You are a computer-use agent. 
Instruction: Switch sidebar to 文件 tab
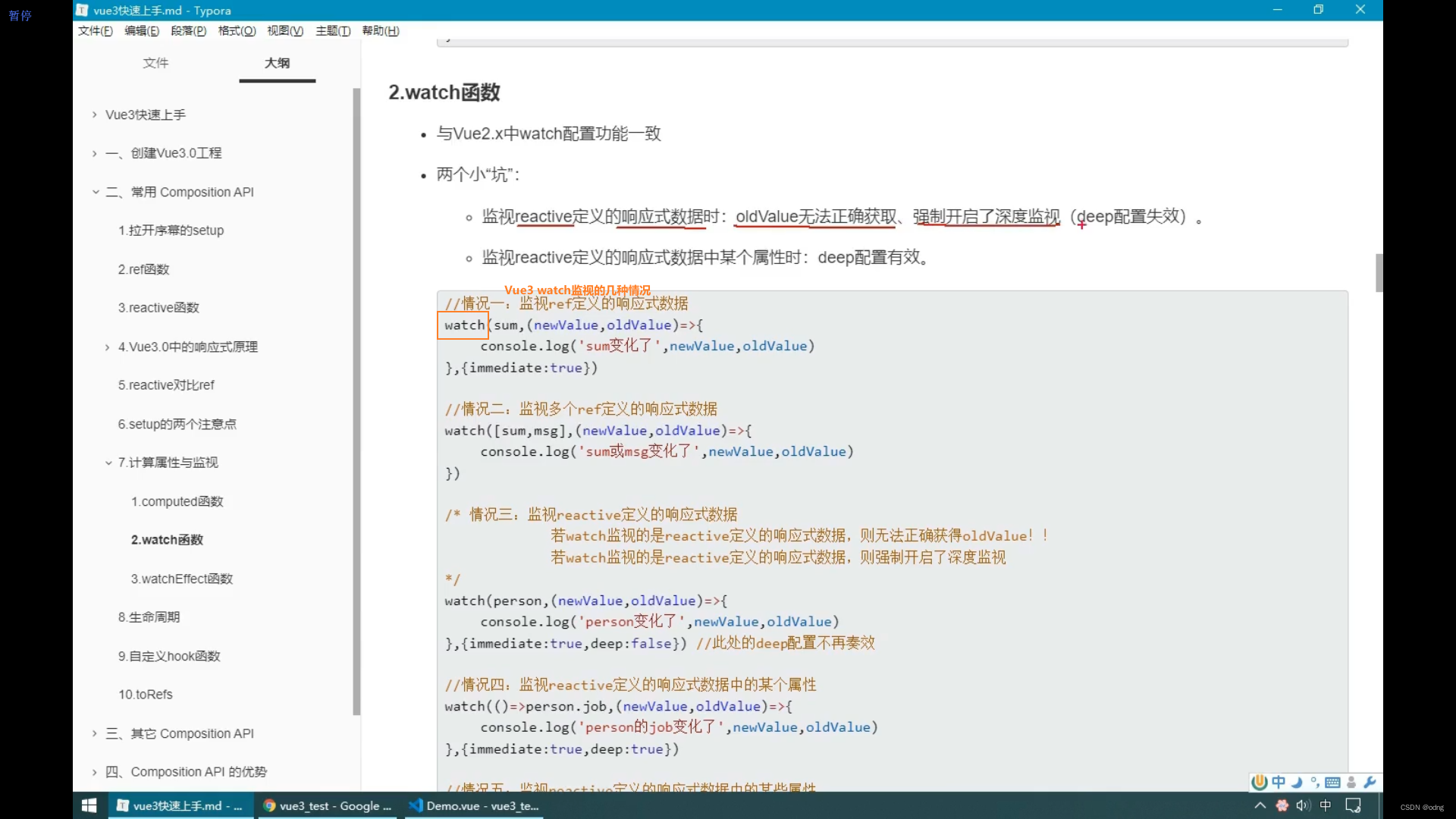tap(155, 63)
